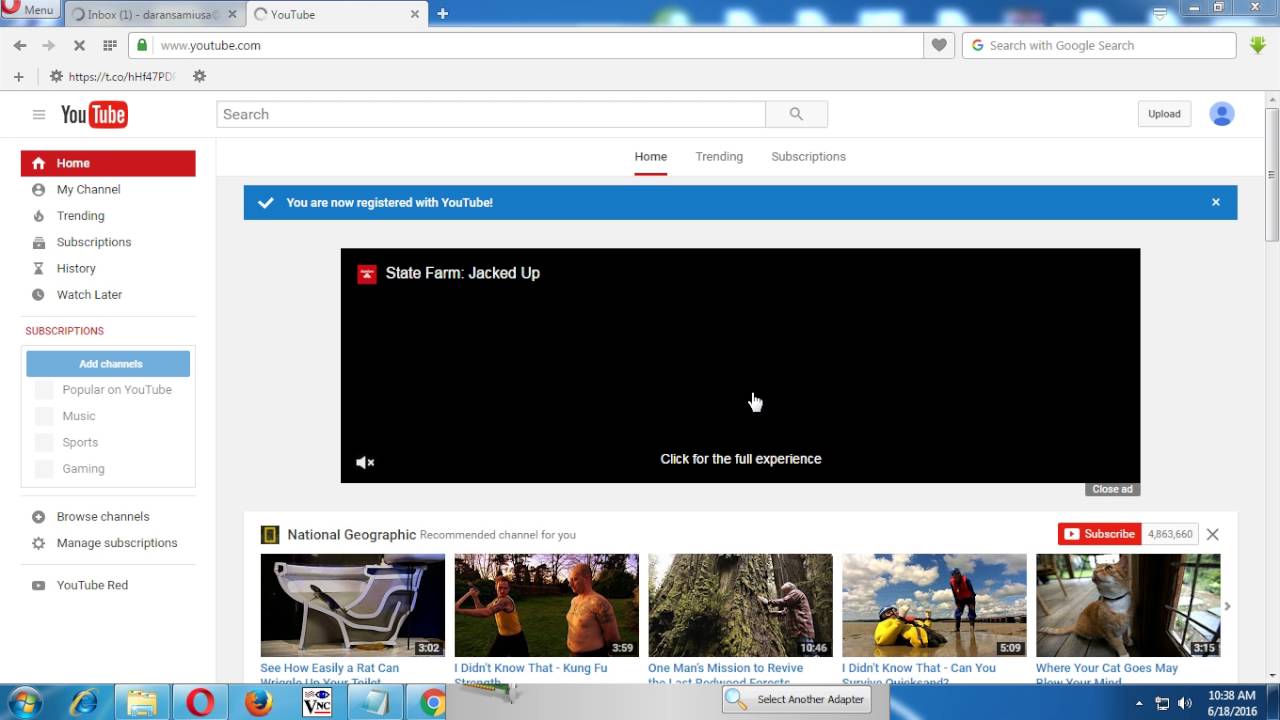Switch to the Trending top tab

[x=719, y=157]
